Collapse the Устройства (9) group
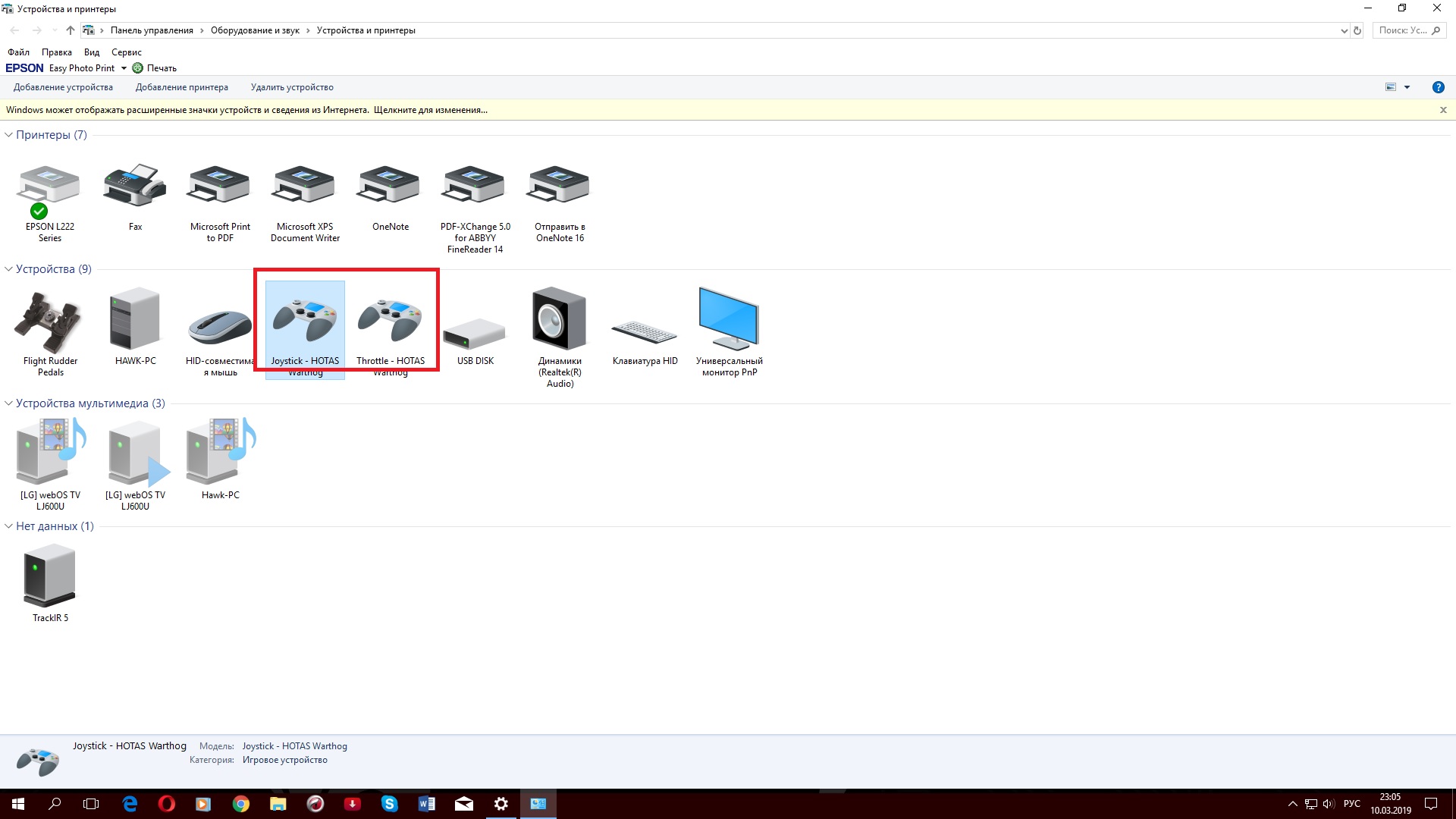This screenshot has width=1456, height=819. pos(8,269)
